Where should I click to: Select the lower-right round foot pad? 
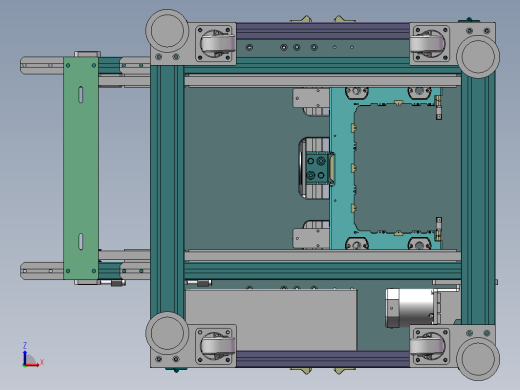[478, 359]
